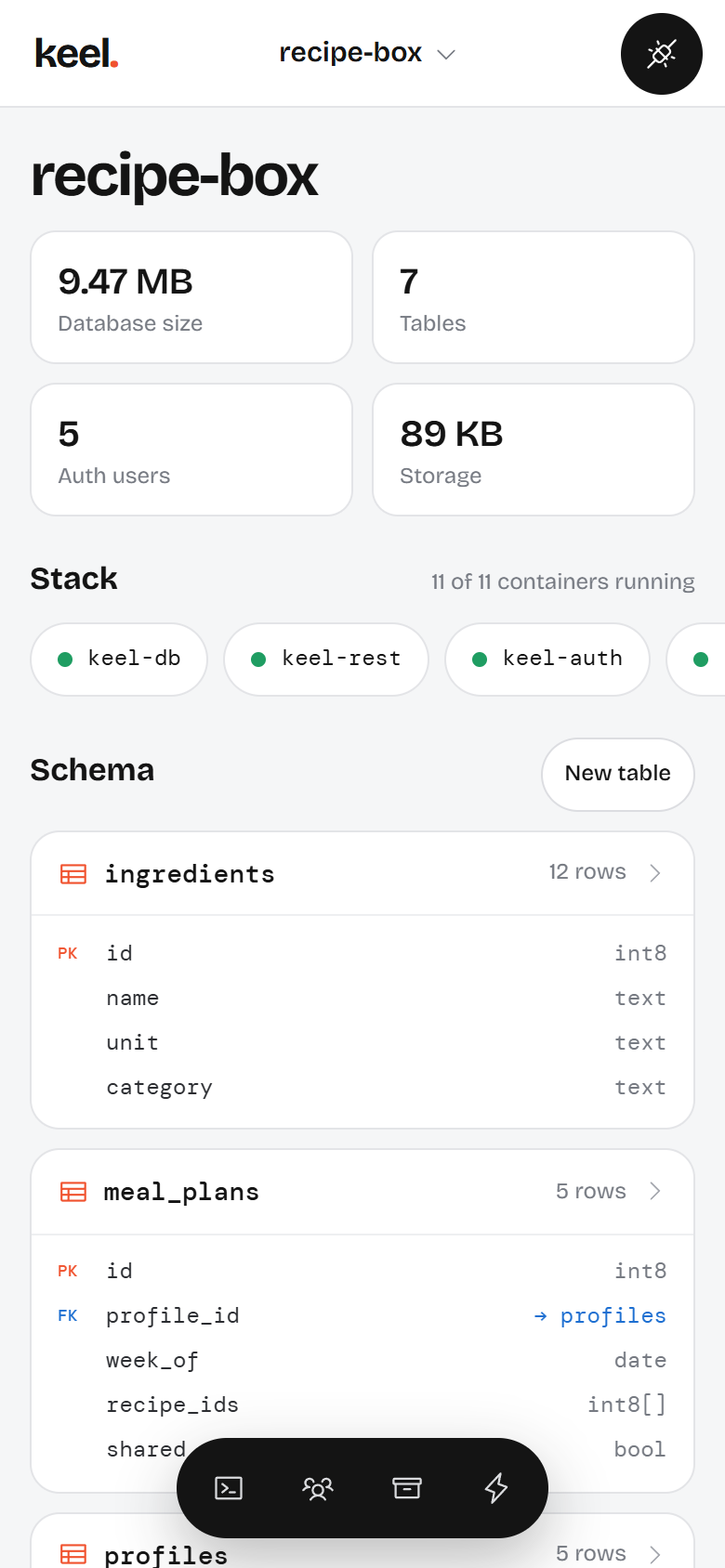This screenshot has height=1568, width=725.
Task: Open the 89 KB Storage card
Action: point(534,450)
